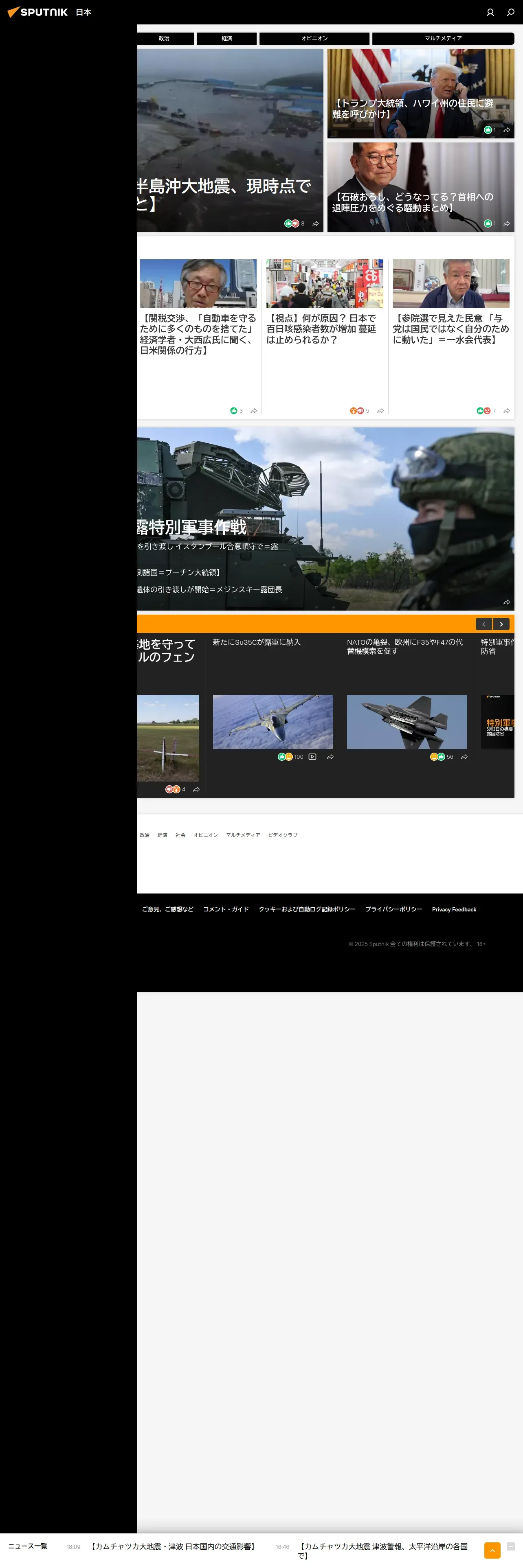Open cookie and auto log policy link
The width and height of the screenshot is (523, 1568).
coord(307,909)
